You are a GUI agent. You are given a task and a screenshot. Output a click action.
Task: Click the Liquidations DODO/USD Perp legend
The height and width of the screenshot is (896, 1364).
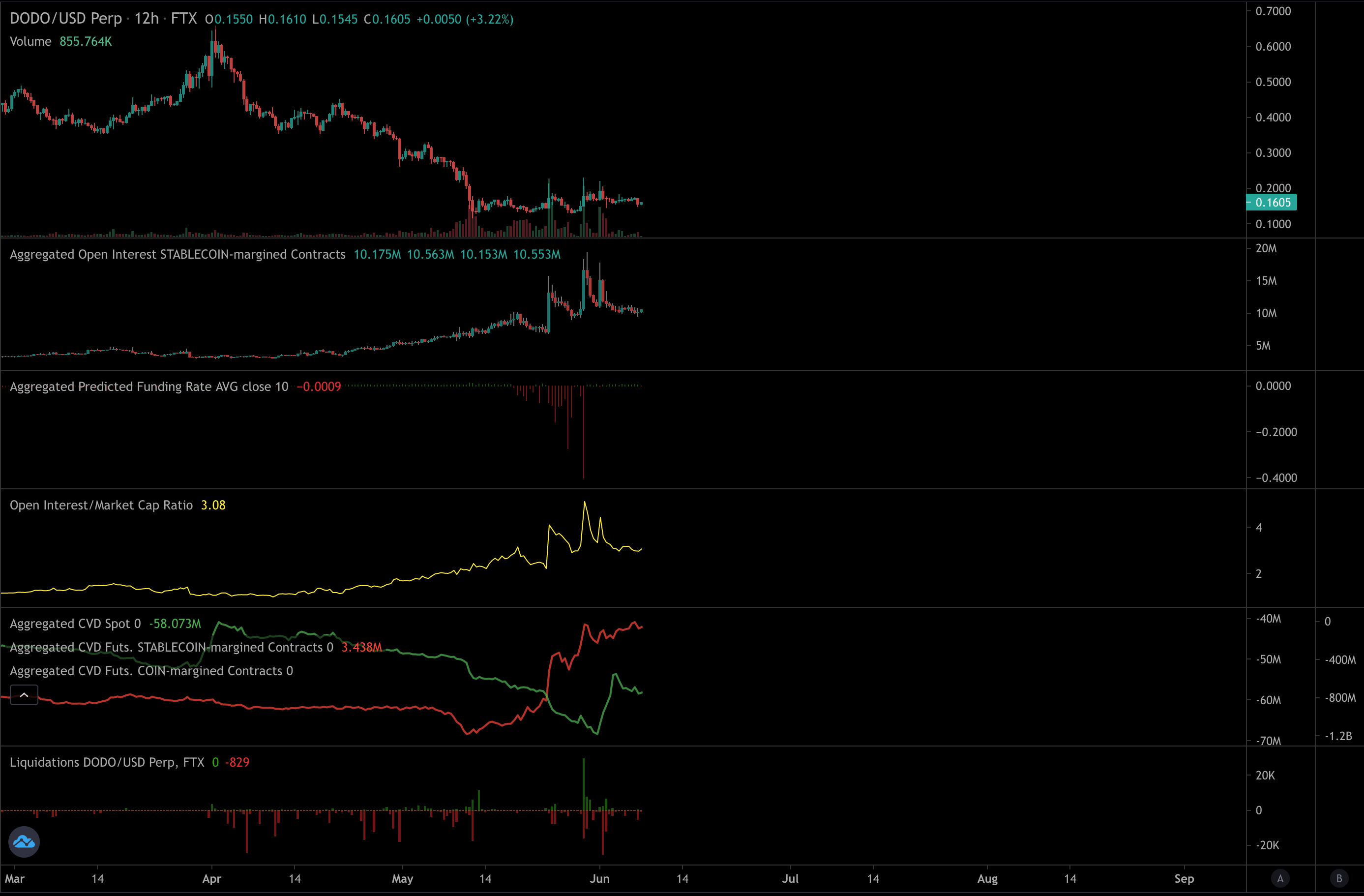coord(107,762)
